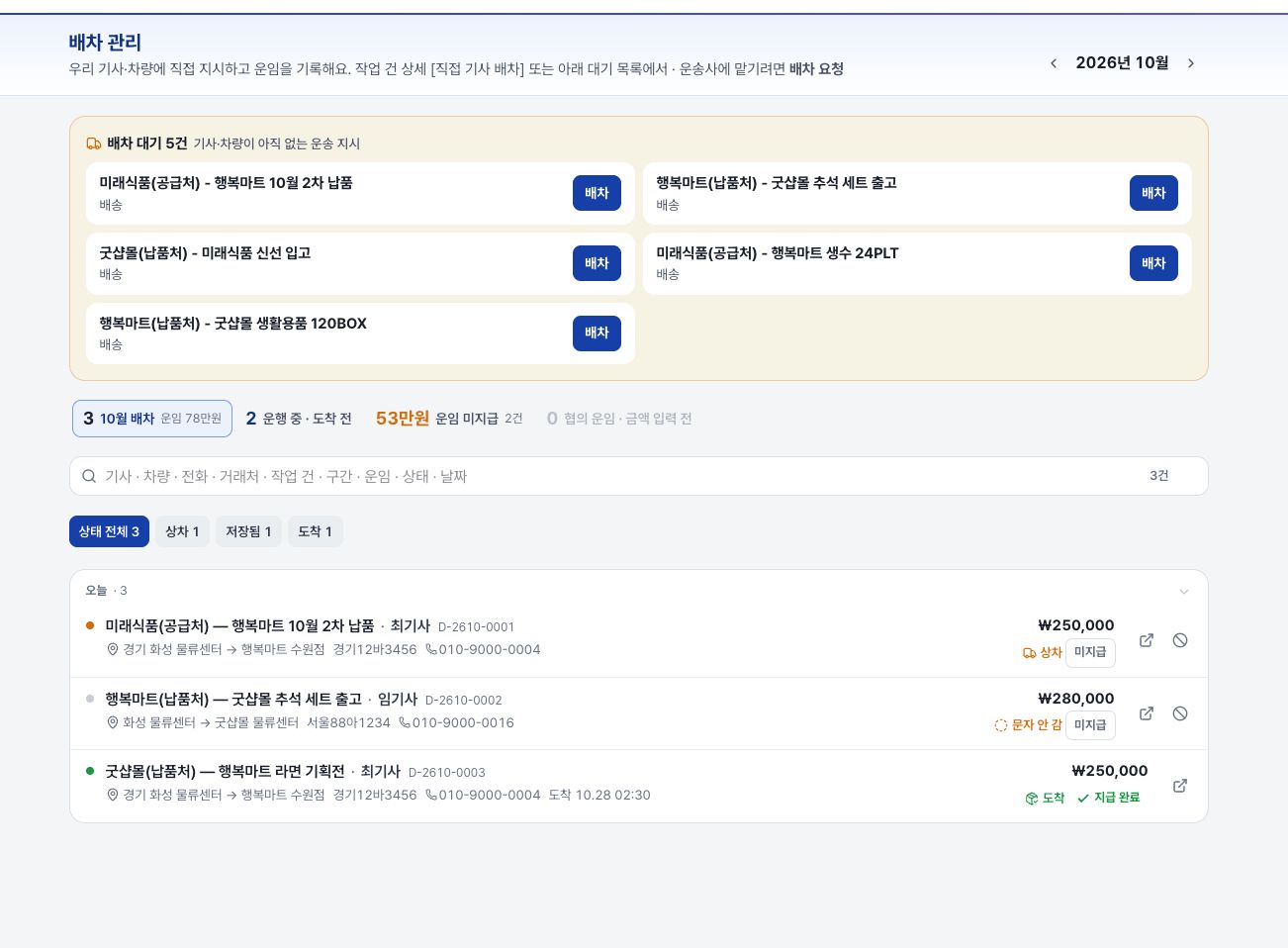This screenshot has height=948, width=1288.
Task: Click 배차 for 행복마트 10월 2차 납품
Action: (x=597, y=193)
